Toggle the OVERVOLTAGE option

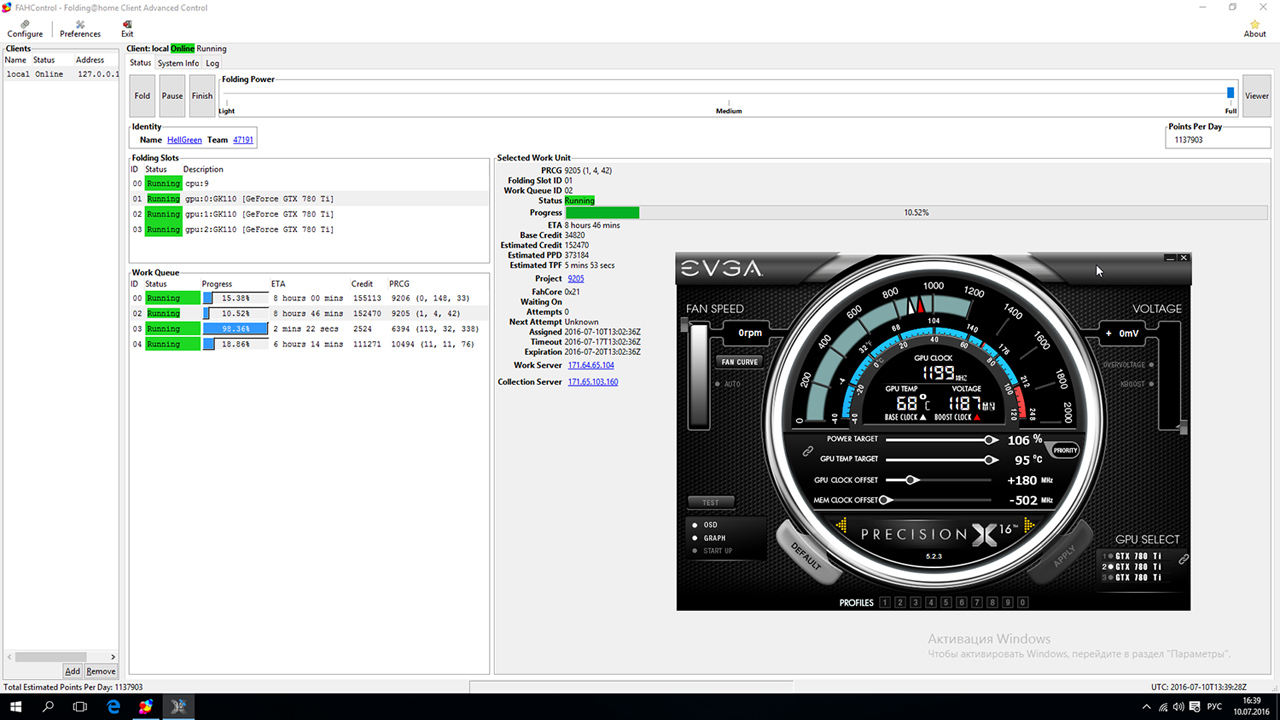pos(1128,365)
